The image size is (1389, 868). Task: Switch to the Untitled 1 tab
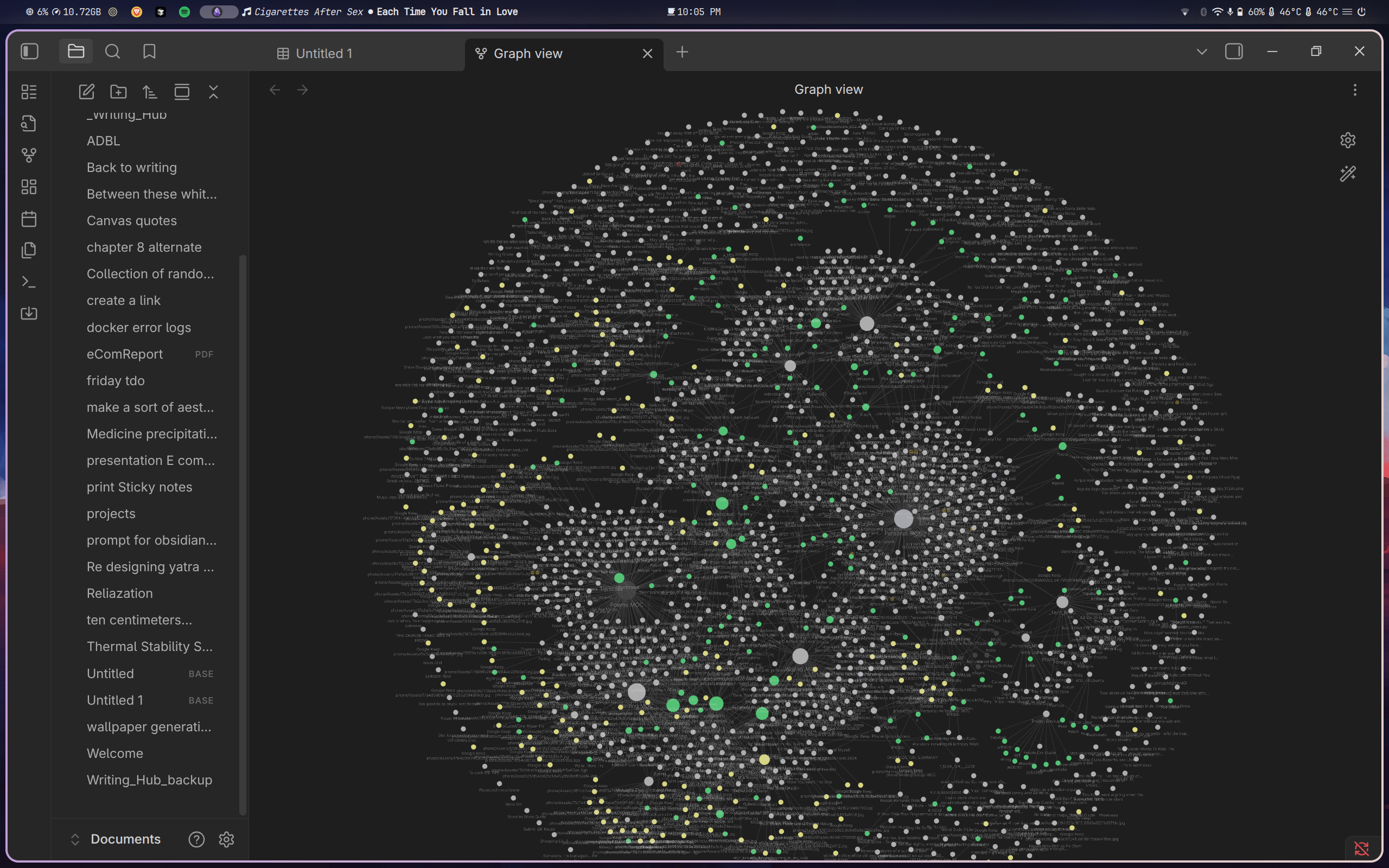(x=324, y=53)
